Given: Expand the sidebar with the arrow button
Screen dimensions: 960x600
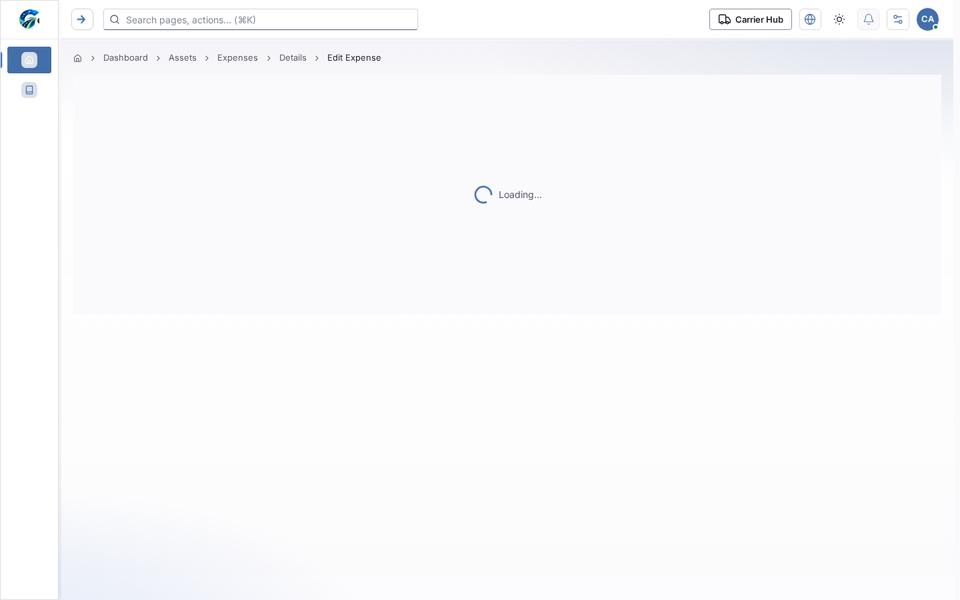Looking at the screenshot, I should pyautogui.click(x=82, y=19).
